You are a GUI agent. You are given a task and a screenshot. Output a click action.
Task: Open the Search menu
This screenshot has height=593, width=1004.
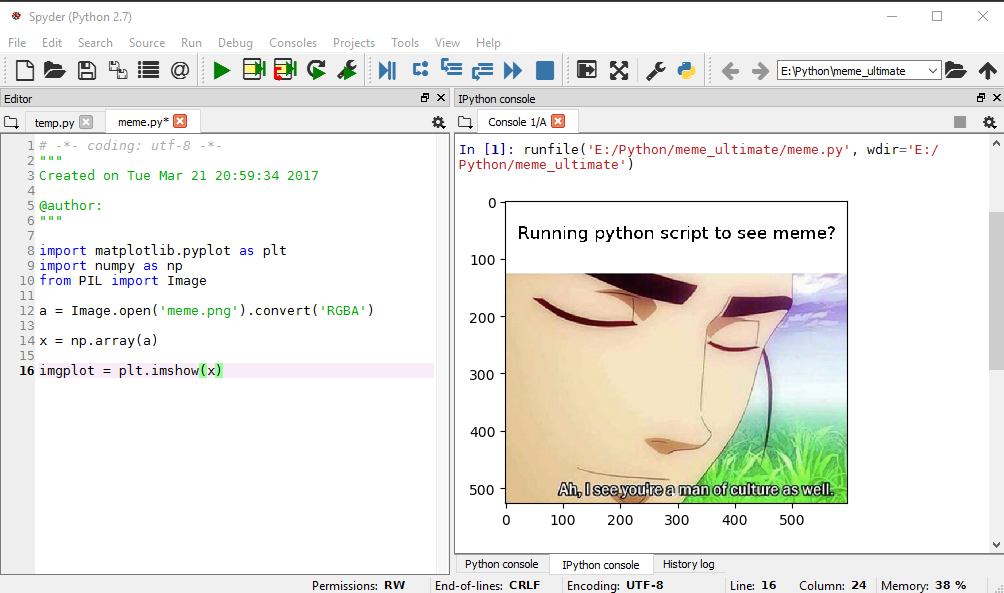tap(95, 43)
